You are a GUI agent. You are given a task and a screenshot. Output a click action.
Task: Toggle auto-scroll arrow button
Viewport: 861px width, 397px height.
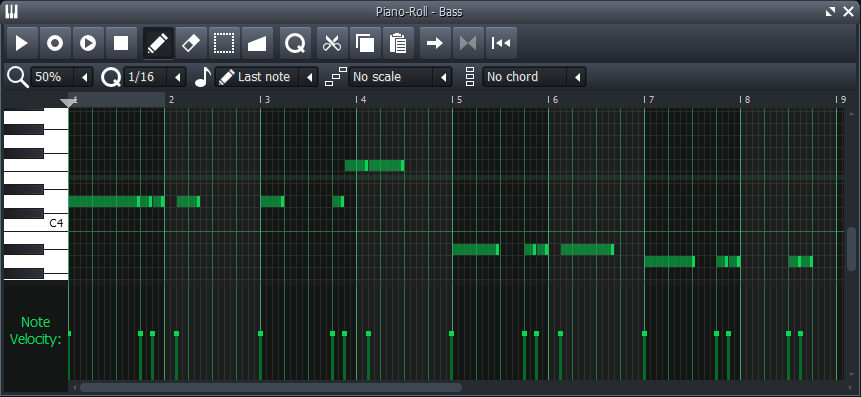pos(435,43)
